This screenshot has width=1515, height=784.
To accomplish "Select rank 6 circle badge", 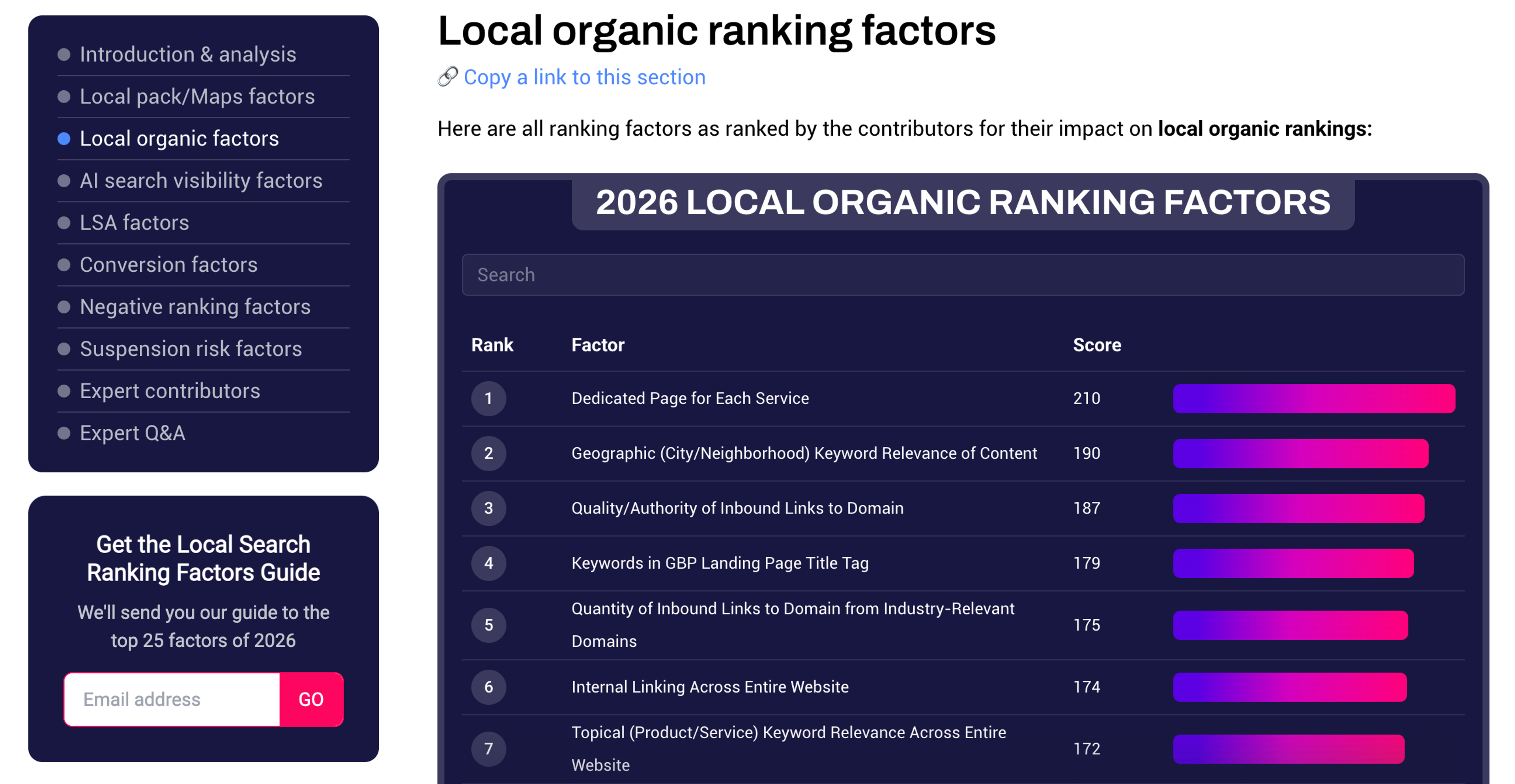I will [488, 687].
